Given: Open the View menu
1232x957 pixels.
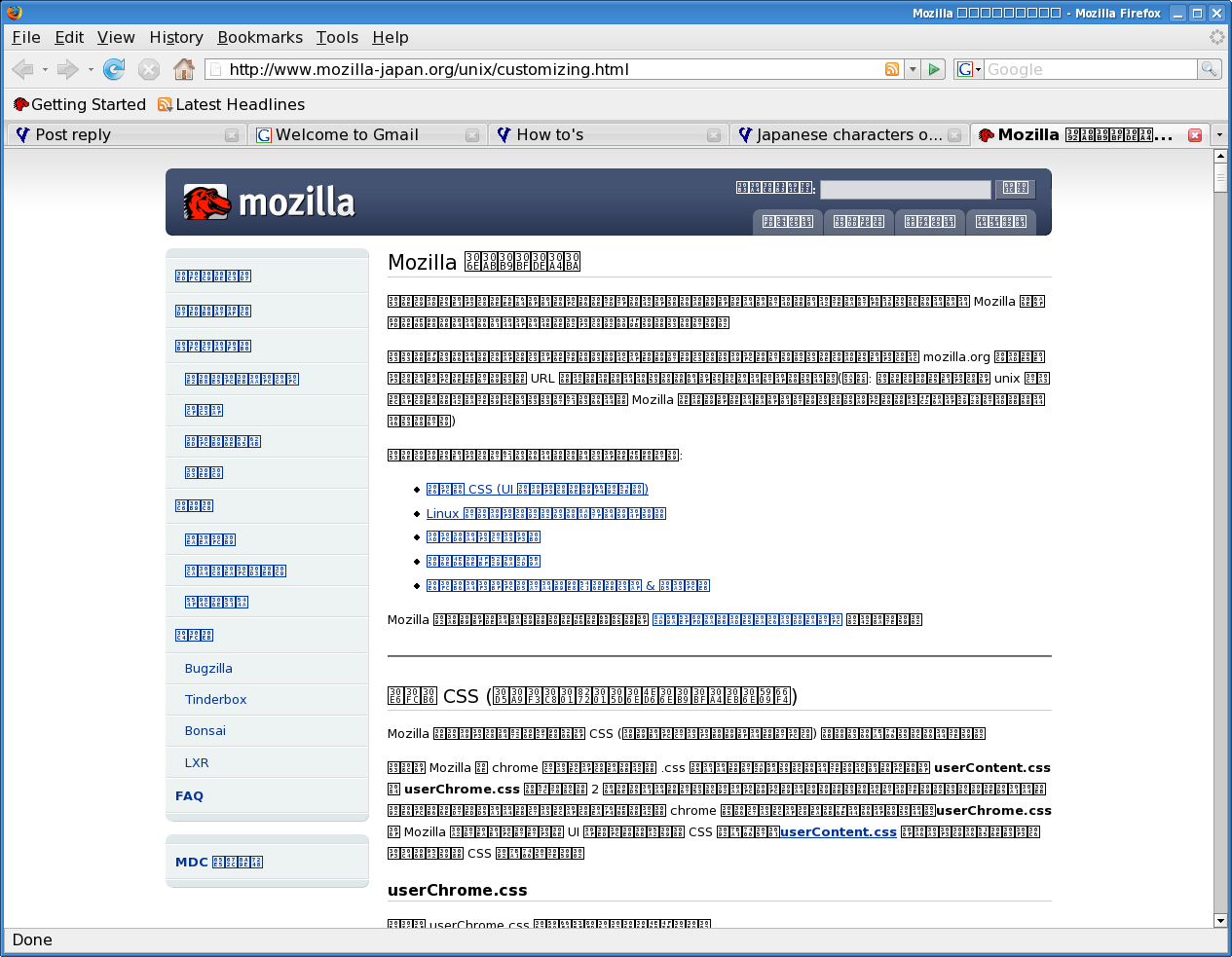Looking at the screenshot, I should [116, 37].
